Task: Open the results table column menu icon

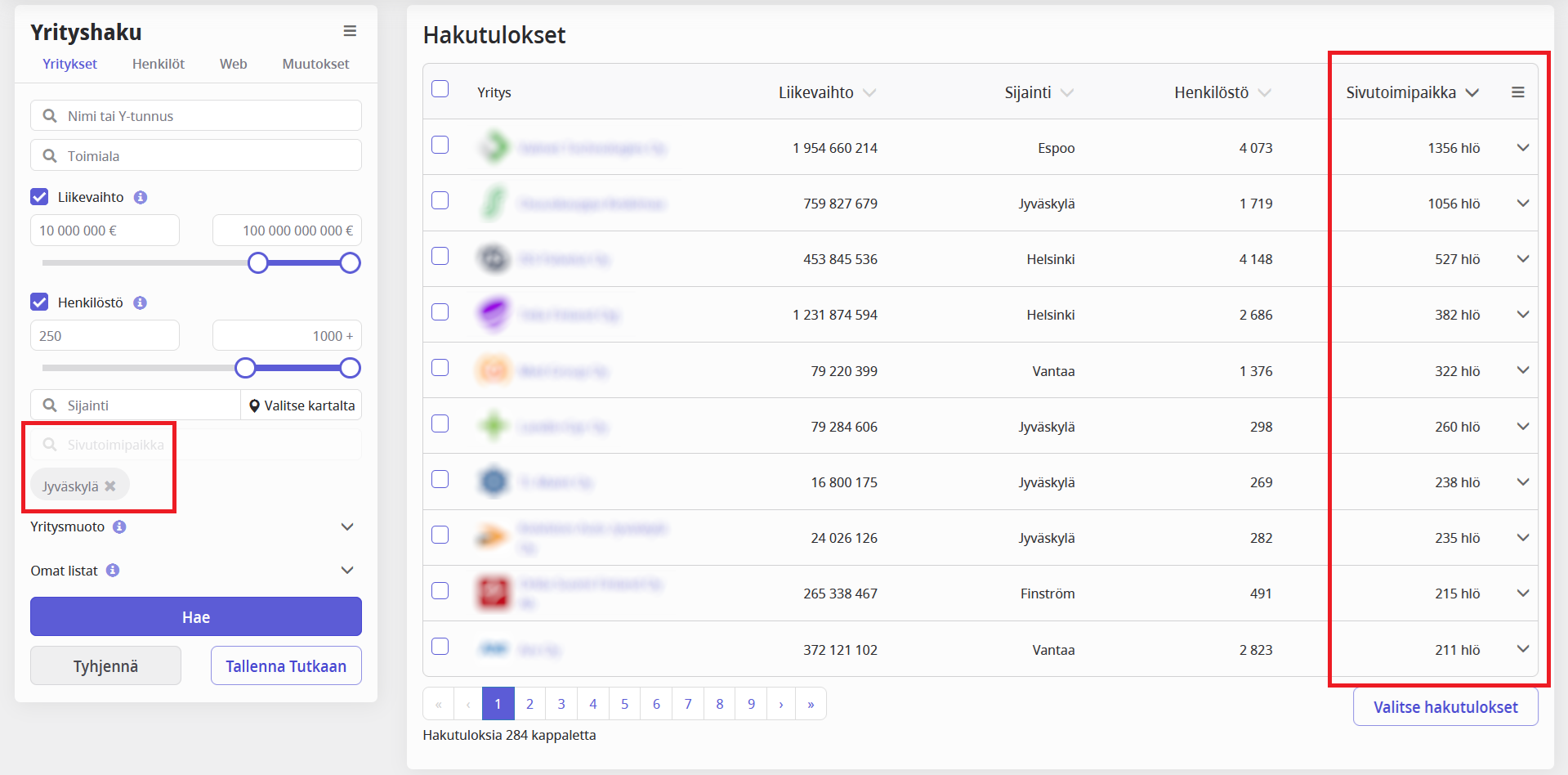Action: click(1517, 92)
